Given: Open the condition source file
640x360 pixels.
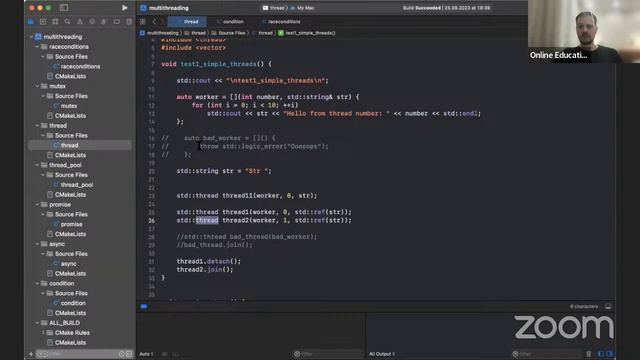Looking at the screenshot, I should [73, 303].
